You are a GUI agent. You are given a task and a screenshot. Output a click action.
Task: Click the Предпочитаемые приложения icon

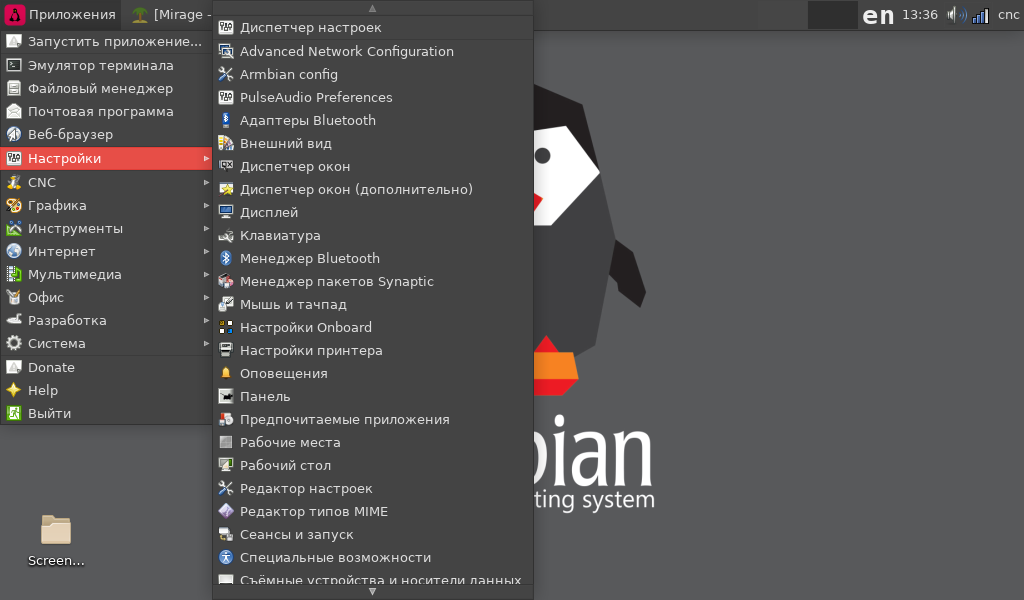[x=226, y=419]
